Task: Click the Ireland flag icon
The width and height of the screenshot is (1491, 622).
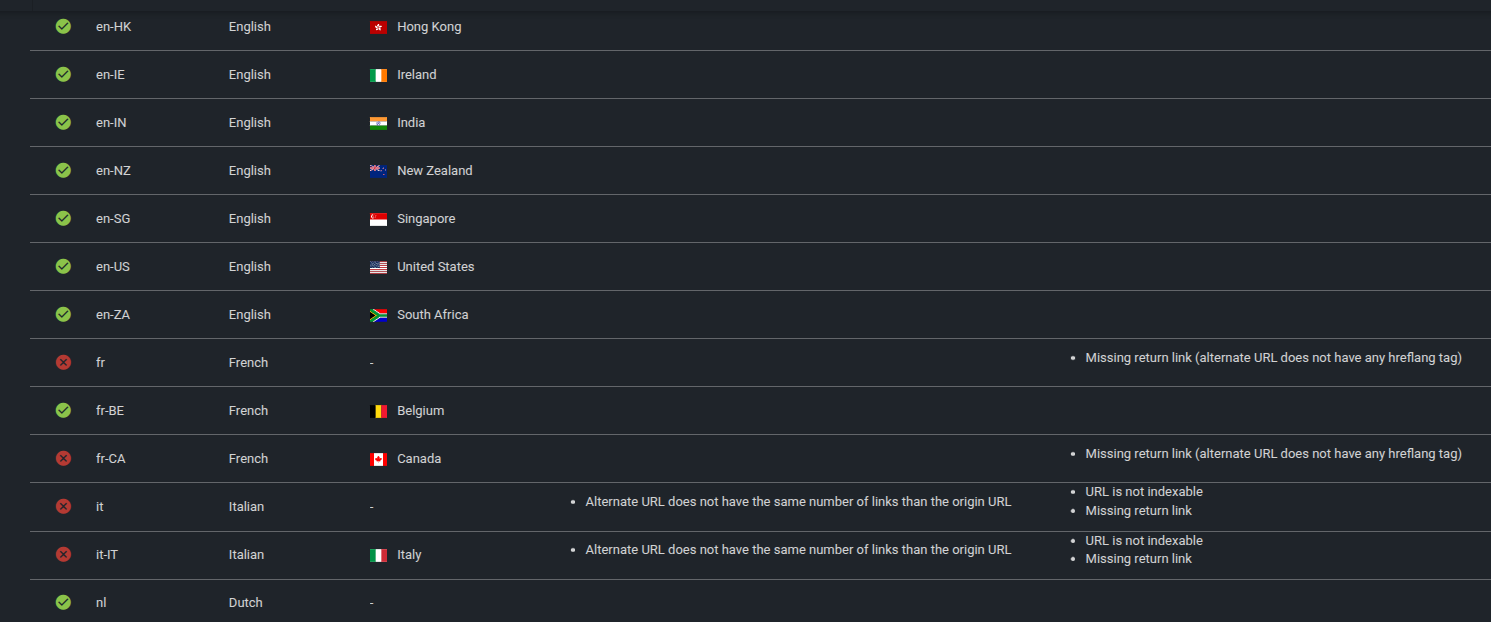Action: tap(378, 75)
